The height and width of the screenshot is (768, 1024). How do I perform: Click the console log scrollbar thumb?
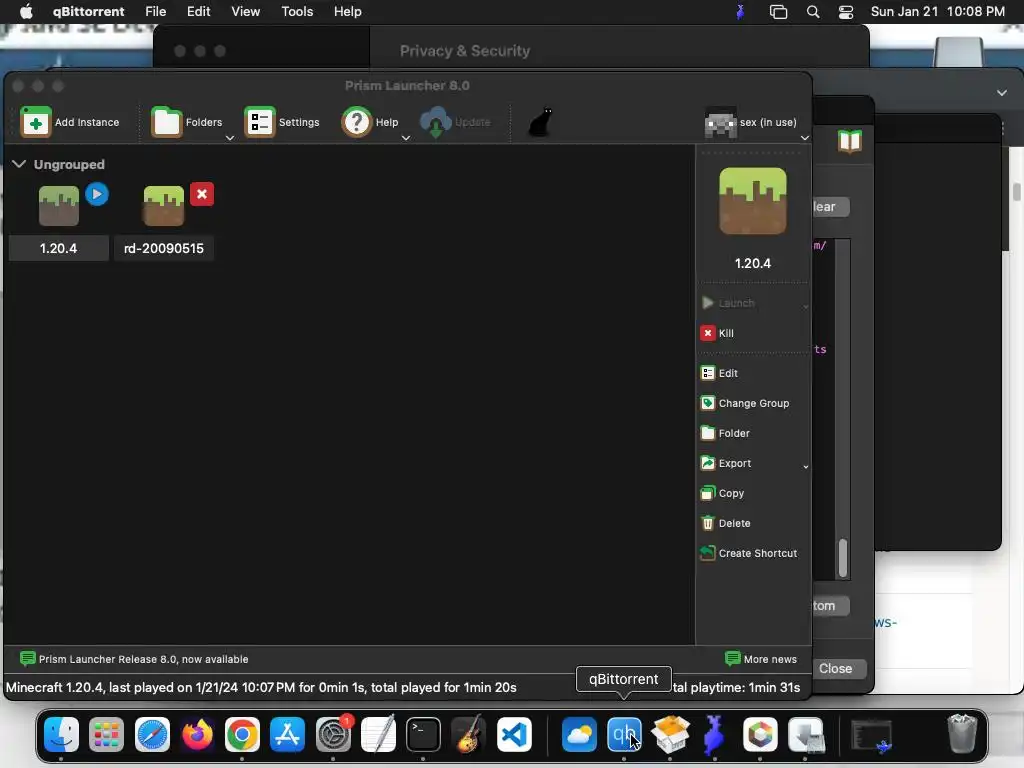[843, 558]
